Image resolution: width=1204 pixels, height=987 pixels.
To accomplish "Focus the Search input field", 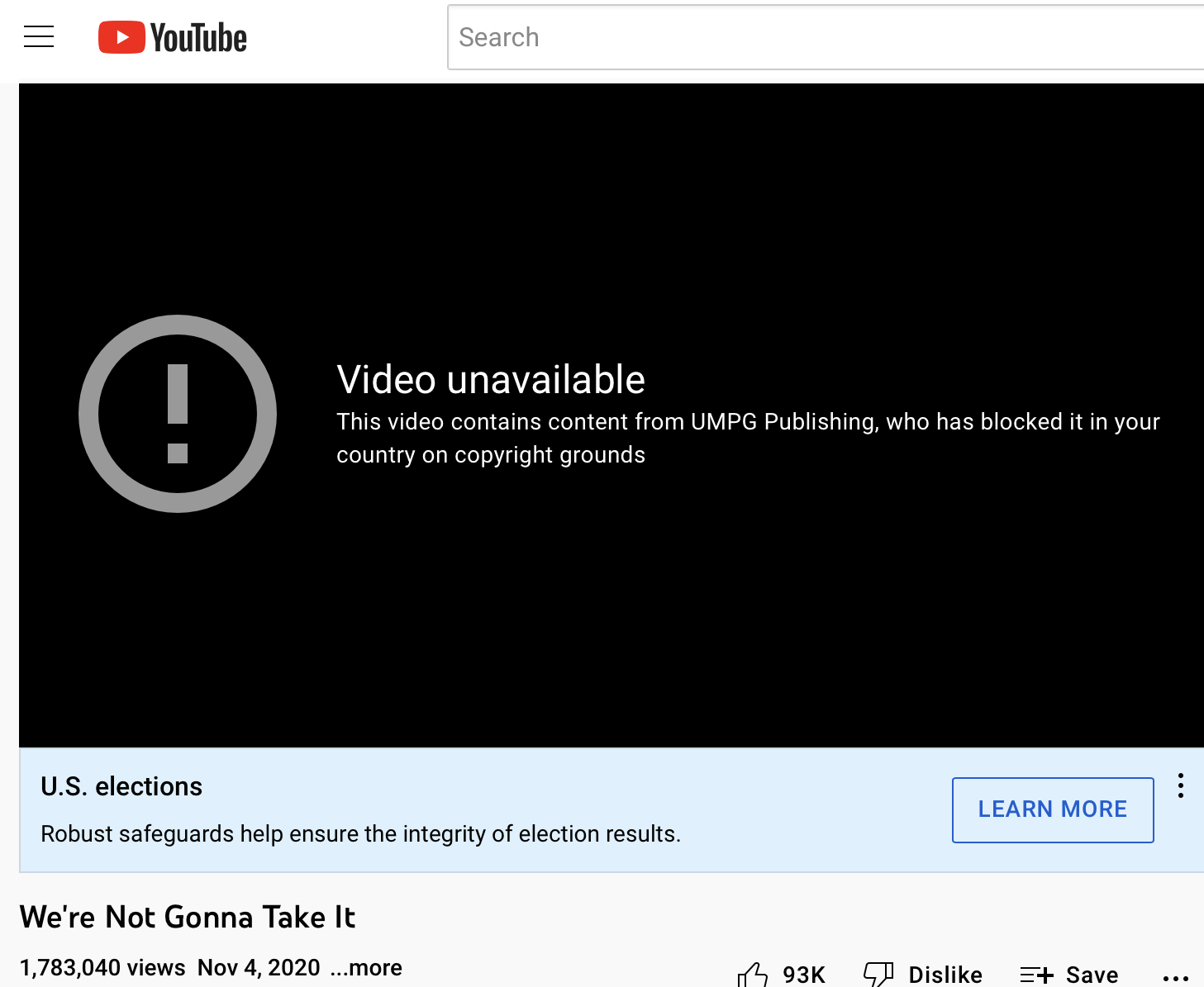I will [x=826, y=37].
